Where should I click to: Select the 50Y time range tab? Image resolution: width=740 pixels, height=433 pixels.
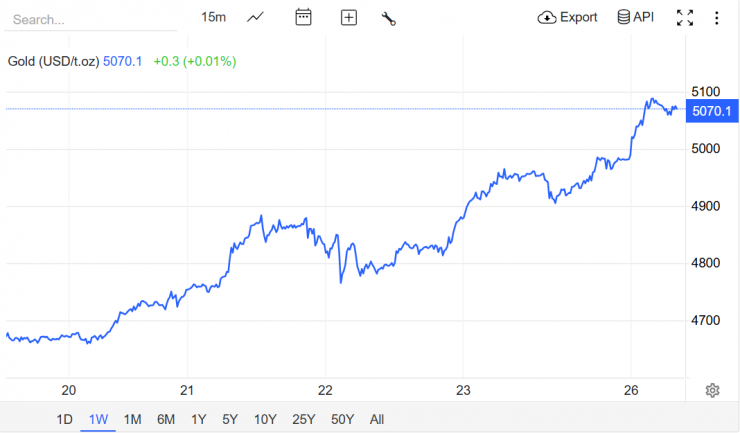(342, 419)
